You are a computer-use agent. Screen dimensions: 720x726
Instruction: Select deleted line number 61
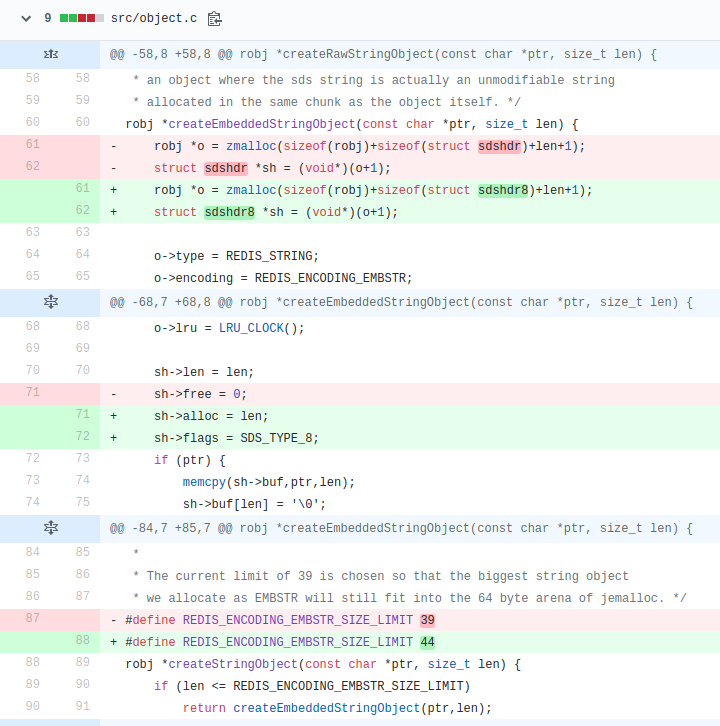pos(32,145)
